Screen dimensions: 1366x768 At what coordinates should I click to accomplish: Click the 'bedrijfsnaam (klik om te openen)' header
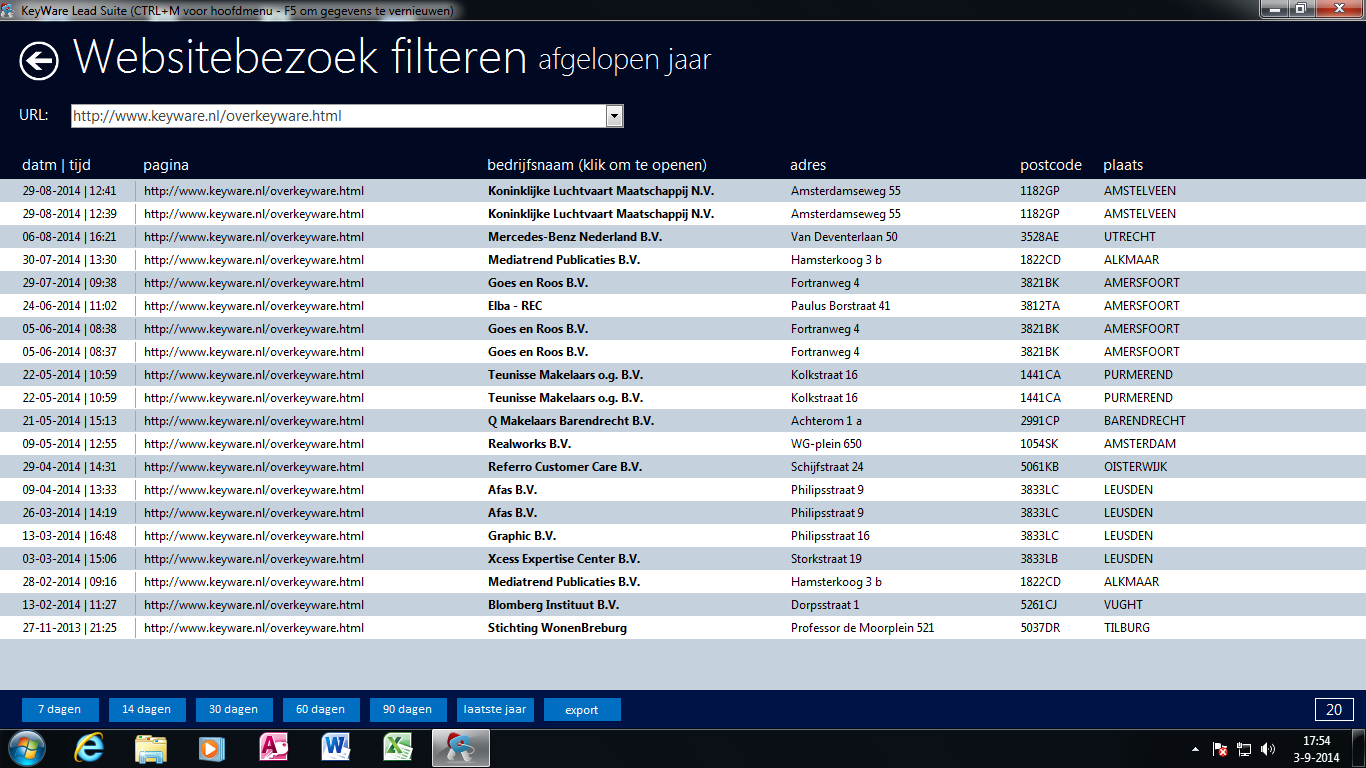pyautogui.click(x=597, y=165)
